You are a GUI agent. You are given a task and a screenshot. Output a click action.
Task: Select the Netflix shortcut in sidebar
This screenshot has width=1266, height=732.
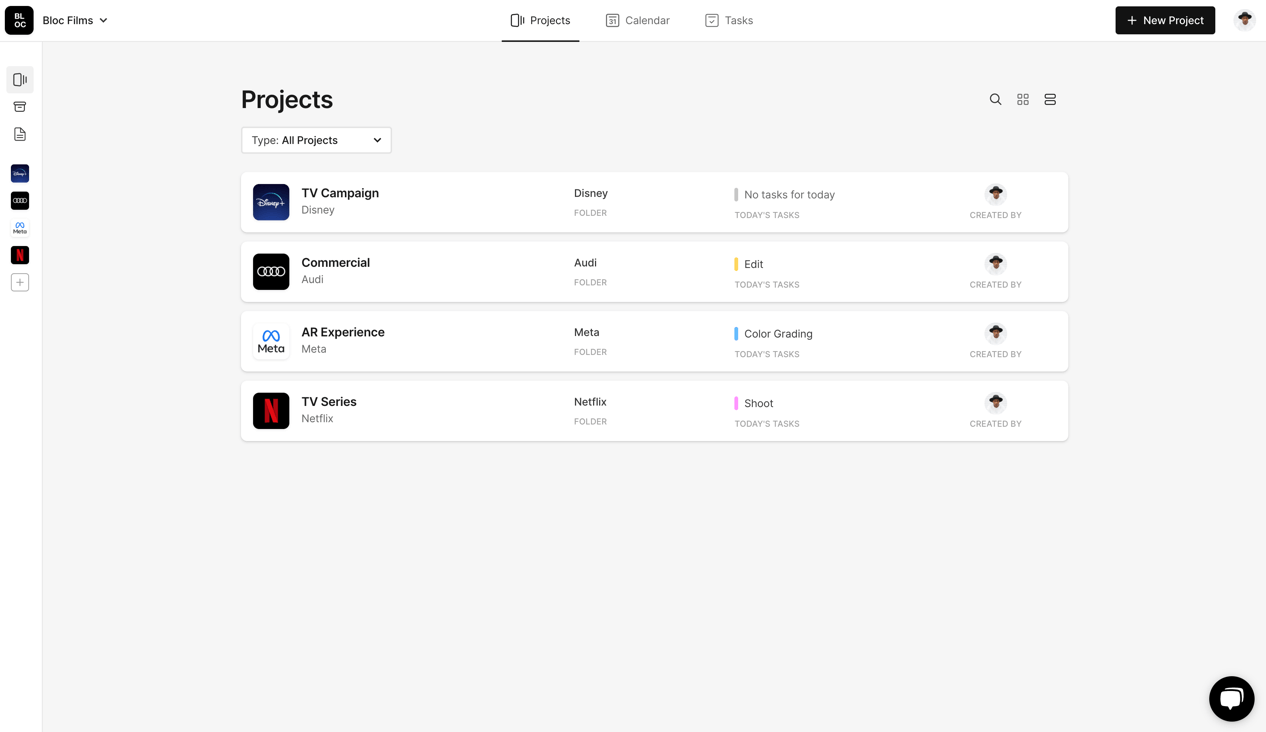pos(20,255)
